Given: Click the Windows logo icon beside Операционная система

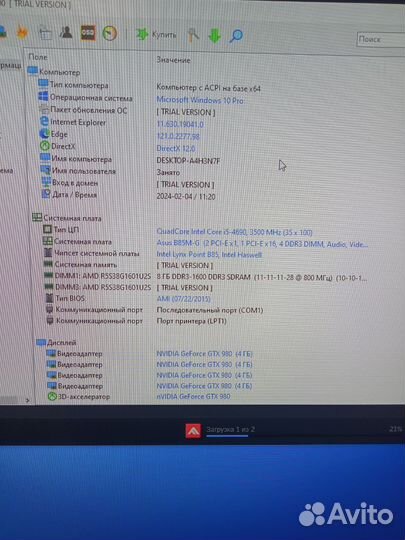Looking at the screenshot, I should [x=43, y=96].
